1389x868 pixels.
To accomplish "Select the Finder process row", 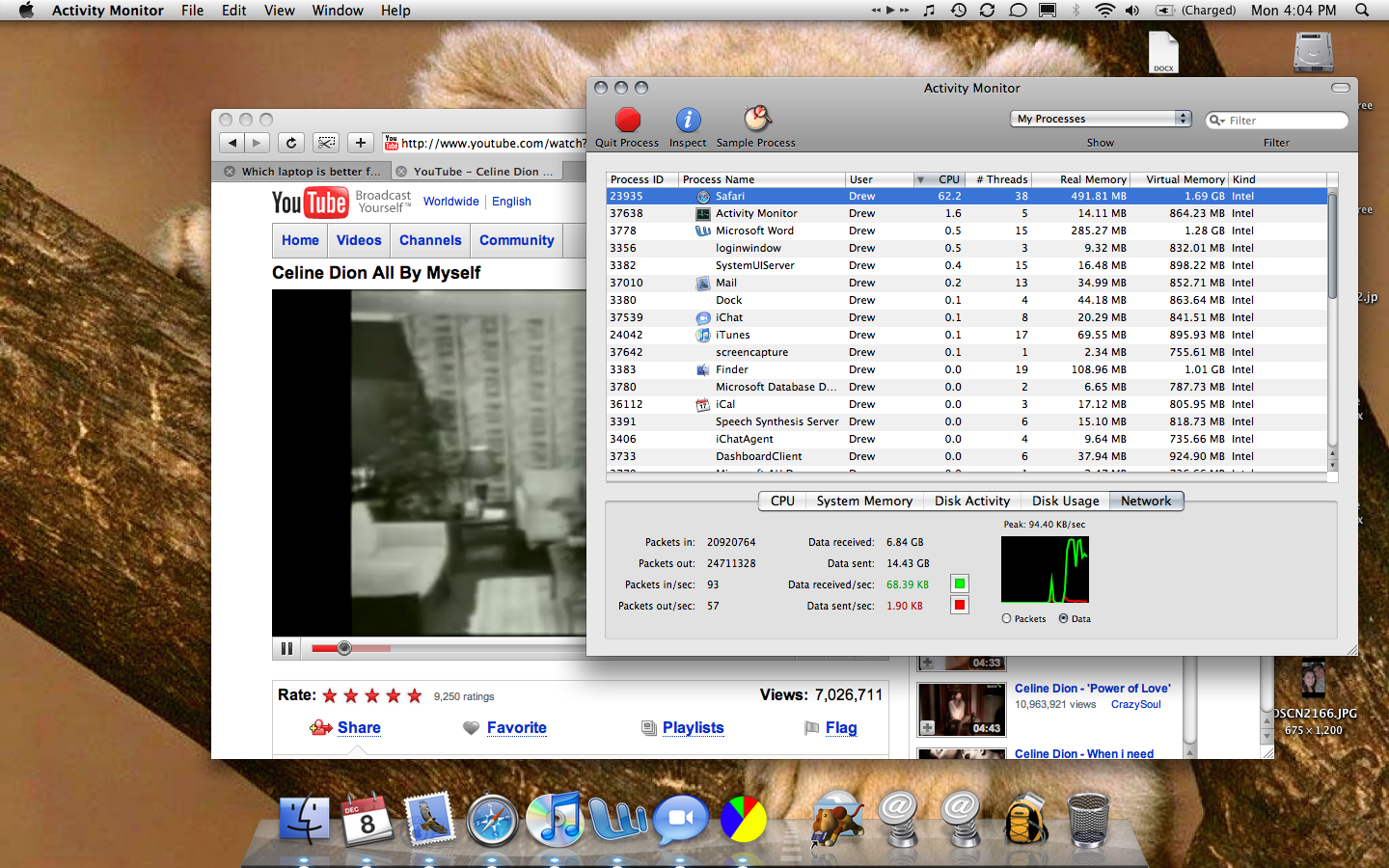I will (x=967, y=369).
